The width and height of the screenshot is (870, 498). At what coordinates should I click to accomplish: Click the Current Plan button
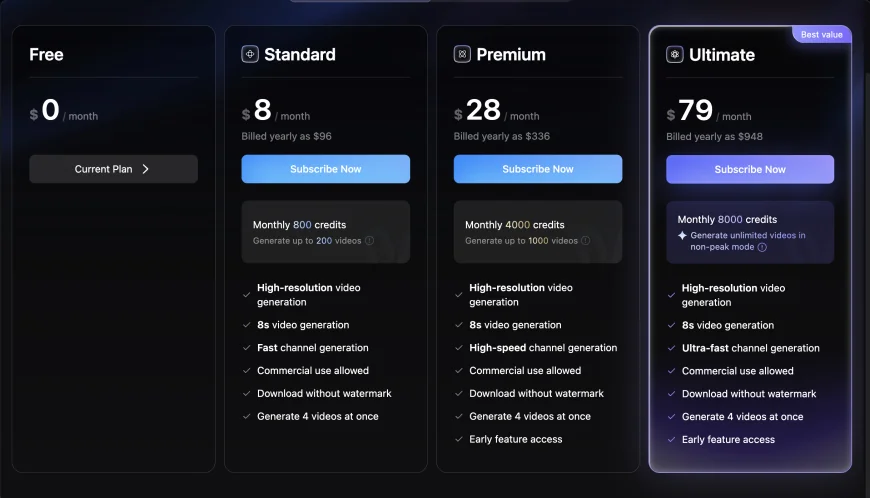113,169
